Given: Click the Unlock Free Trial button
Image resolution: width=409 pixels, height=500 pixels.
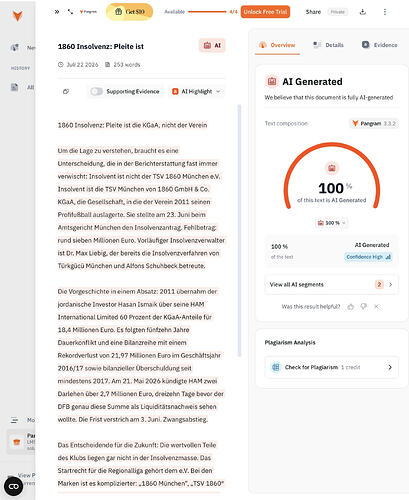Looking at the screenshot, I should tap(265, 12).
